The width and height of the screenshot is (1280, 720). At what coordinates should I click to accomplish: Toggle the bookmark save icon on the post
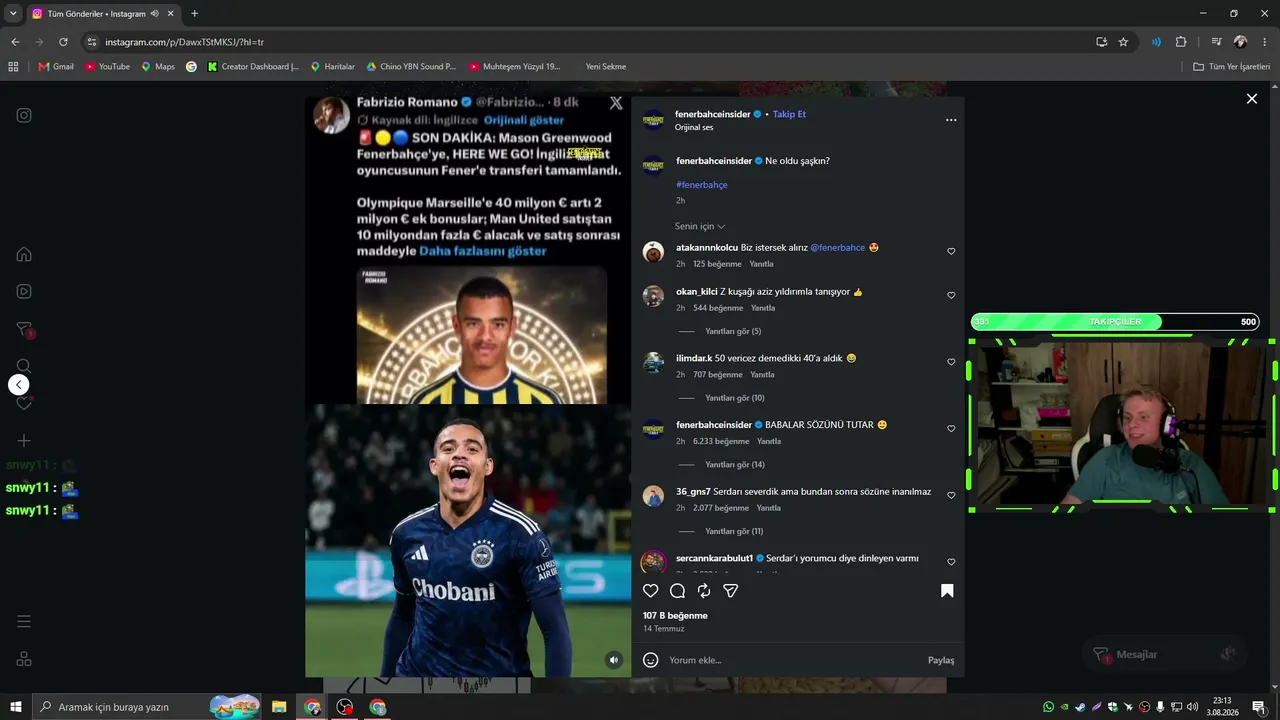tap(947, 591)
